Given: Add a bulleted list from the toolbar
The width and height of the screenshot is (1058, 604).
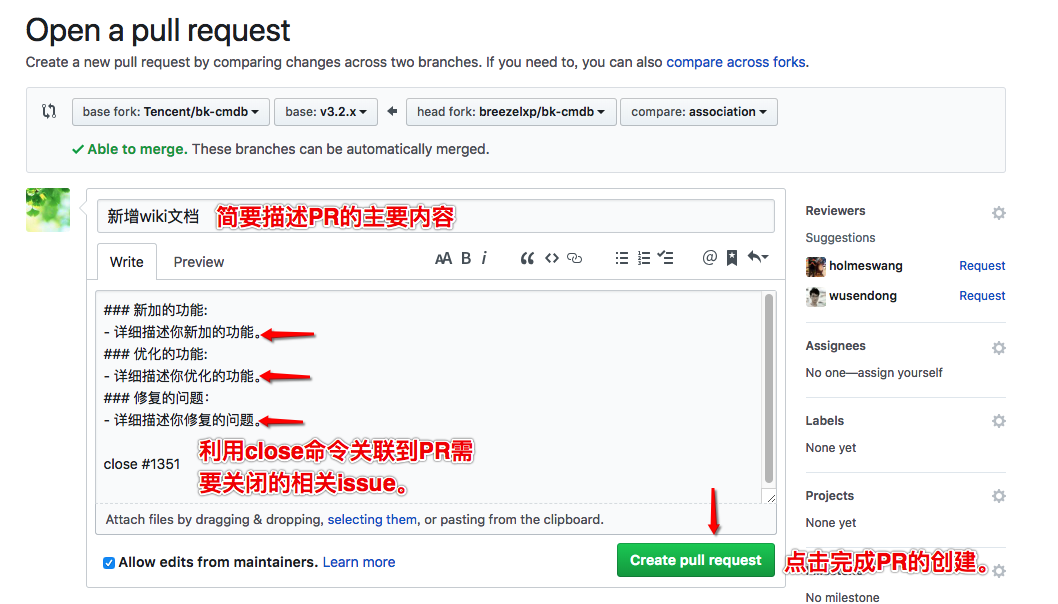Looking at the screenshot, I should (621, 258).
